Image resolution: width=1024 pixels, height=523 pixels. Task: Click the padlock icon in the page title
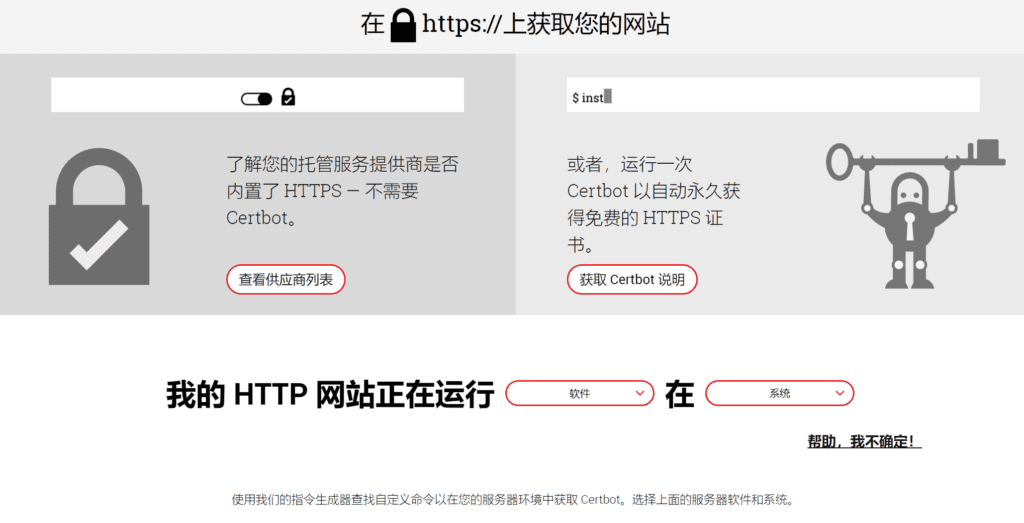[403, 25]
